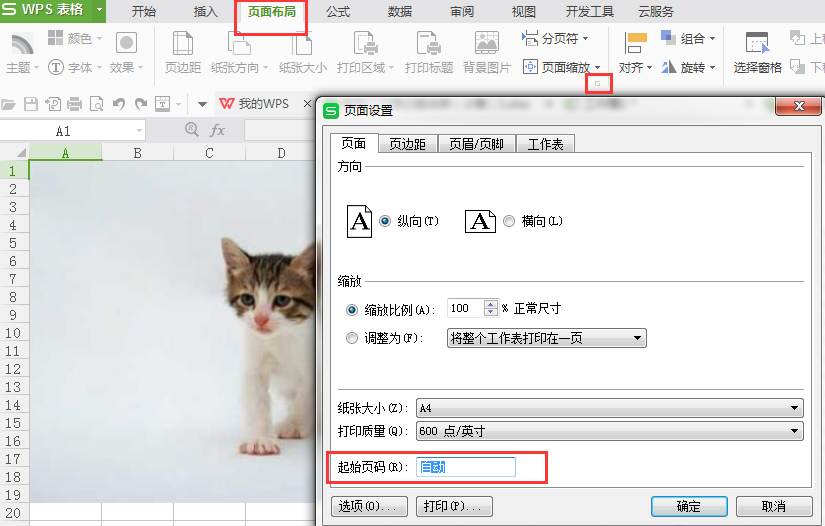Click the scaling percentage spinner arrows
The width and height of the screenshot is (825, 526).
[x=490, y=309]
